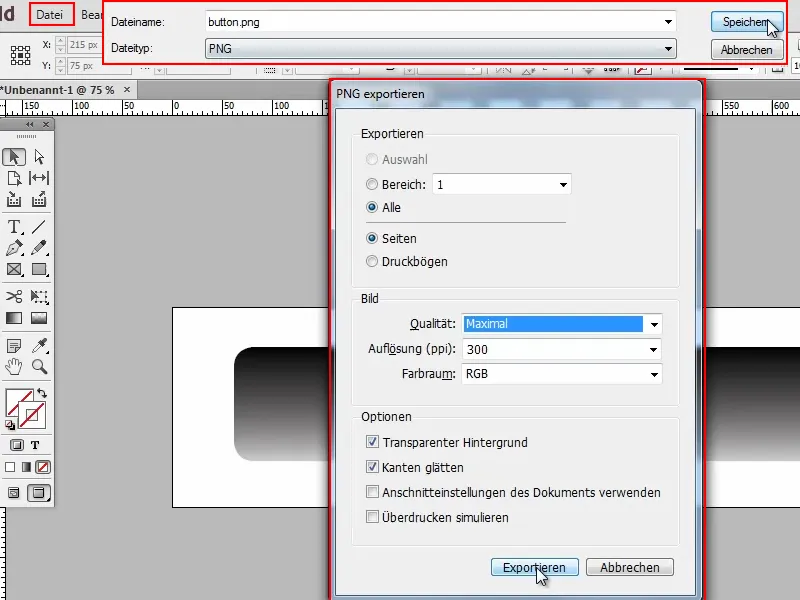
Task: Click the X position input field
Action: [84, 45]
